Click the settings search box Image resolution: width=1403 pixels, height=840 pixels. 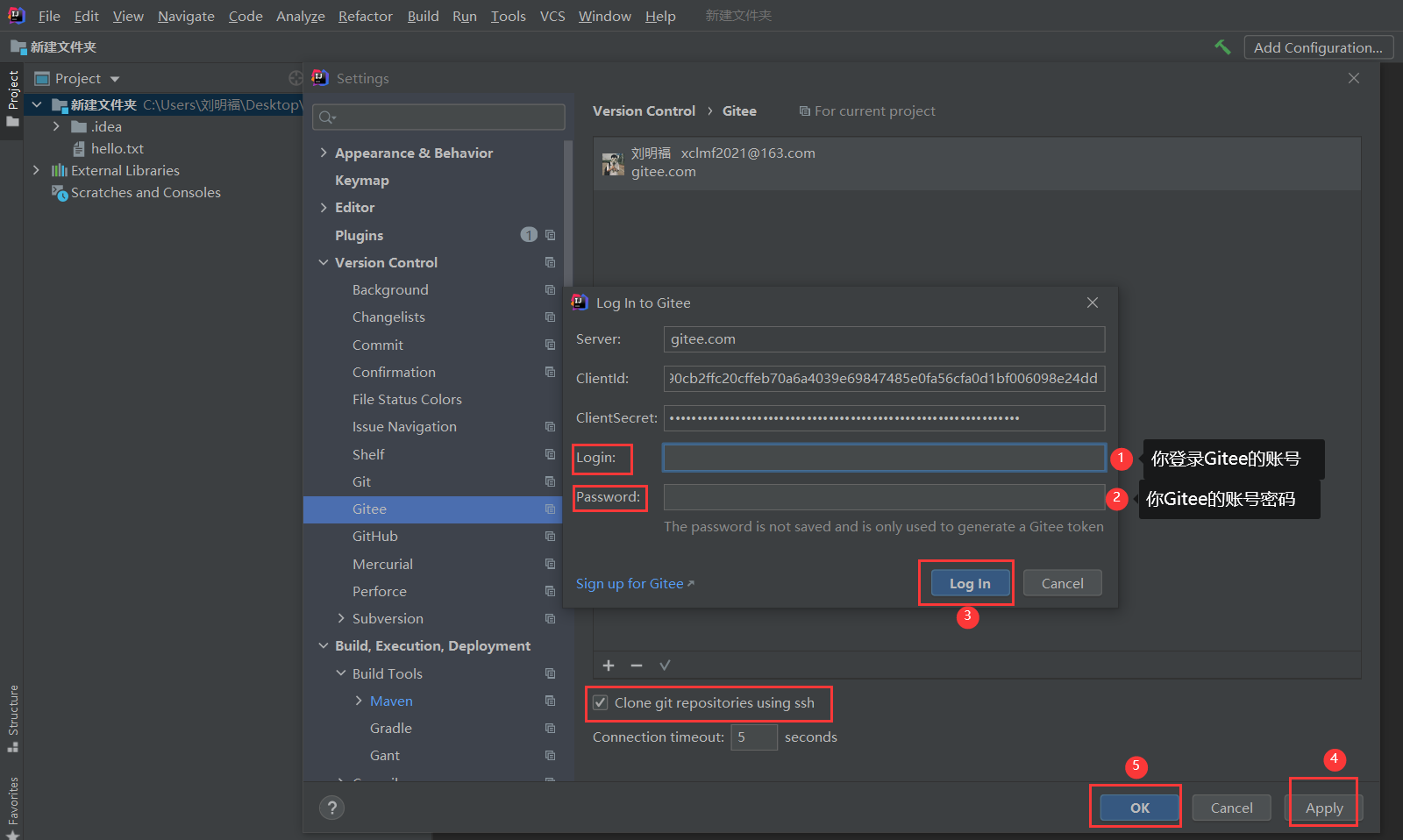coord(438,117)
